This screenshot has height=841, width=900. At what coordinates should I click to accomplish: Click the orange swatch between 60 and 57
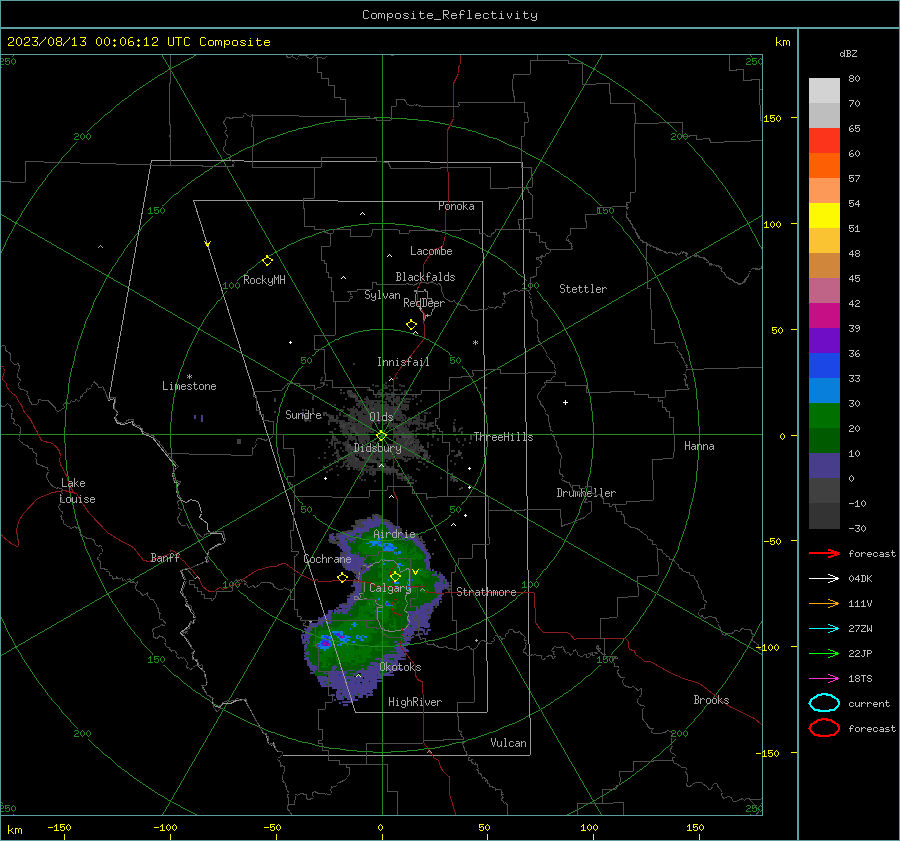tap(824, 166)
